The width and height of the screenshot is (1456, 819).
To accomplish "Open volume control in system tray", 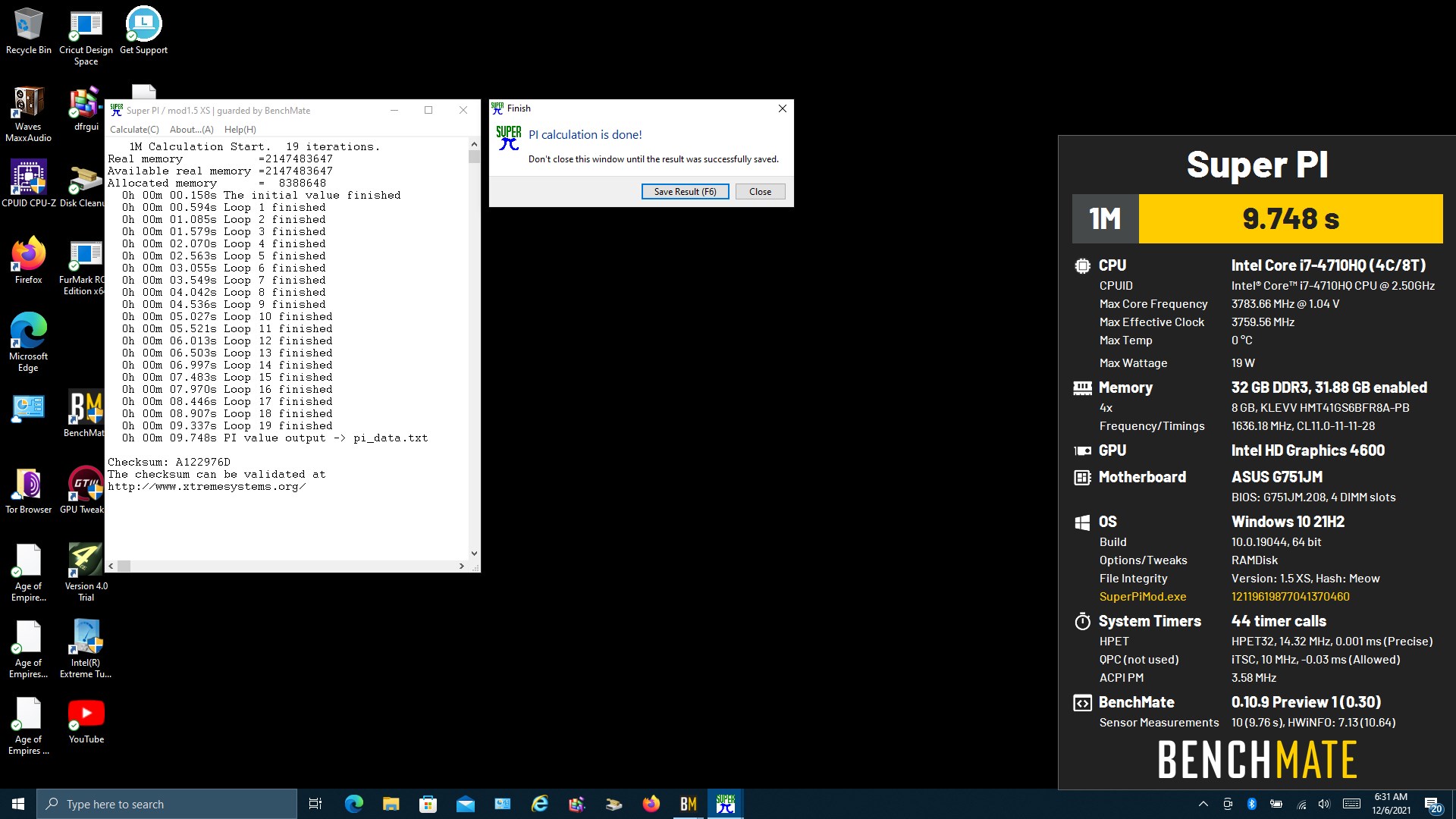I will (x=1324, y=804).
